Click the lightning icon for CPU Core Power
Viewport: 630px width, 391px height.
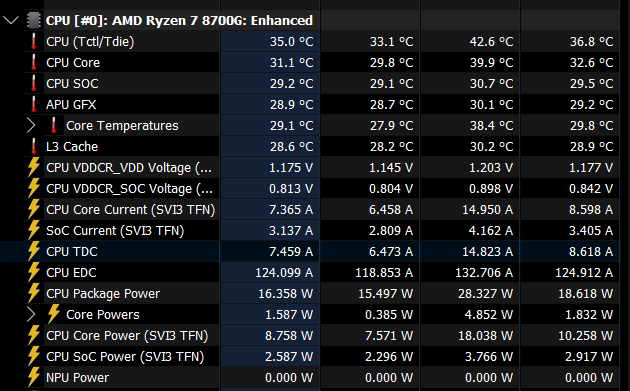pos(34,335)
